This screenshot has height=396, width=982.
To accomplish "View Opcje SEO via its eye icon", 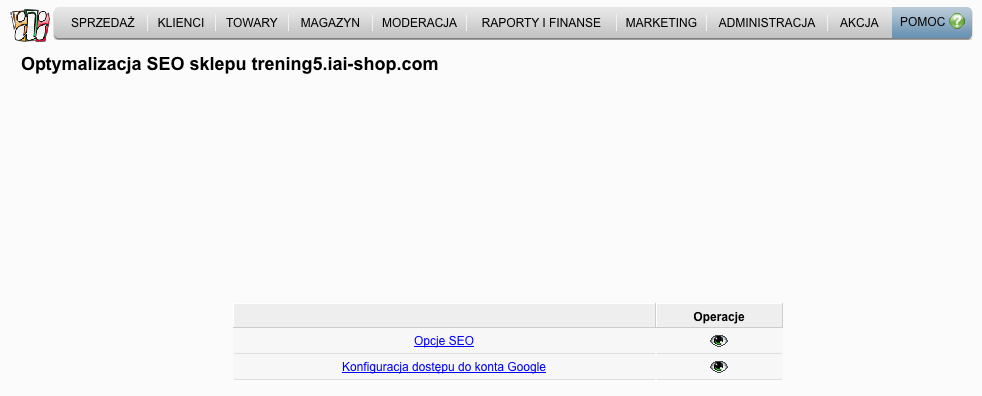I will 719,341.
